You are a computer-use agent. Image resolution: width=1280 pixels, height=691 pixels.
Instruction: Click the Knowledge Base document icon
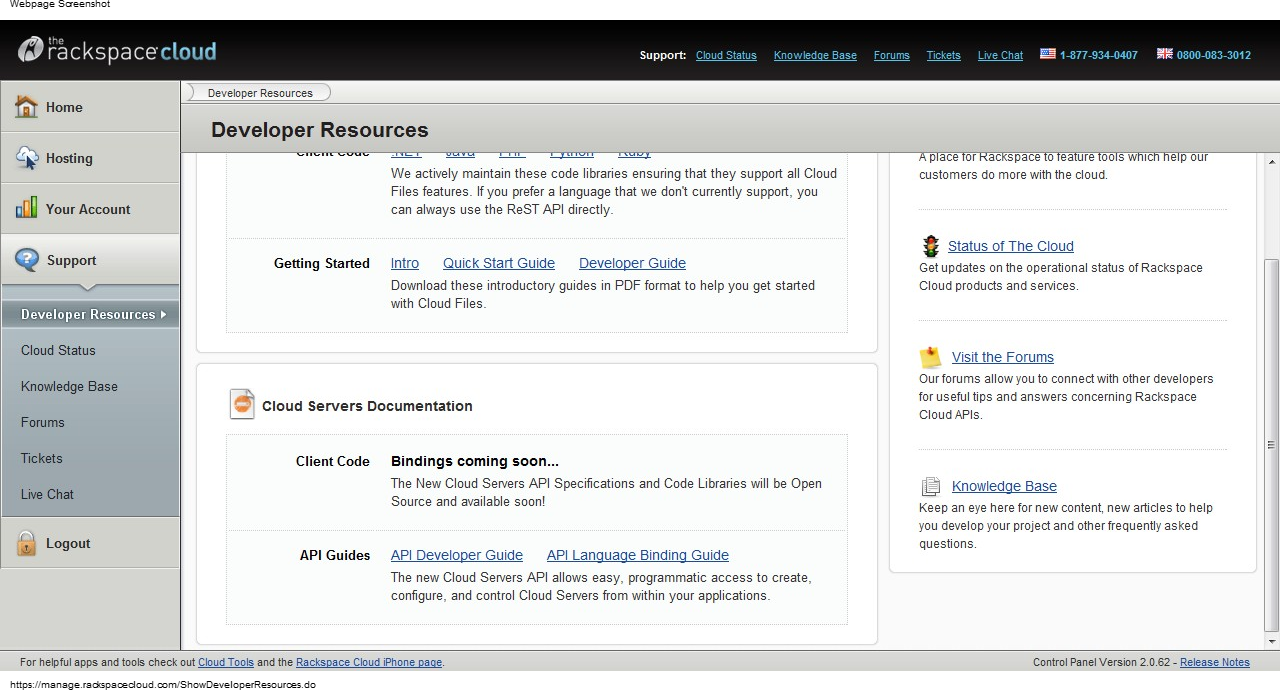[931, 486]
